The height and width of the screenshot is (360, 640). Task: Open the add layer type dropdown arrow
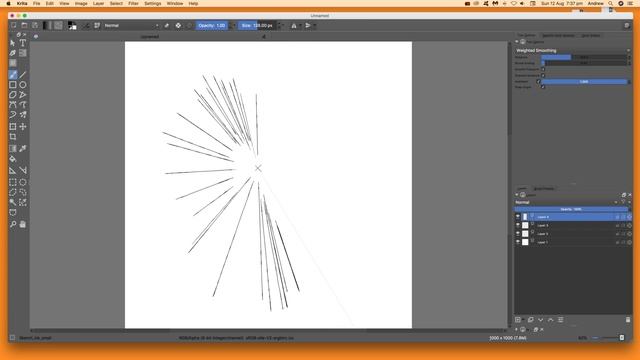pyautogui.click(x=524, y=320)
